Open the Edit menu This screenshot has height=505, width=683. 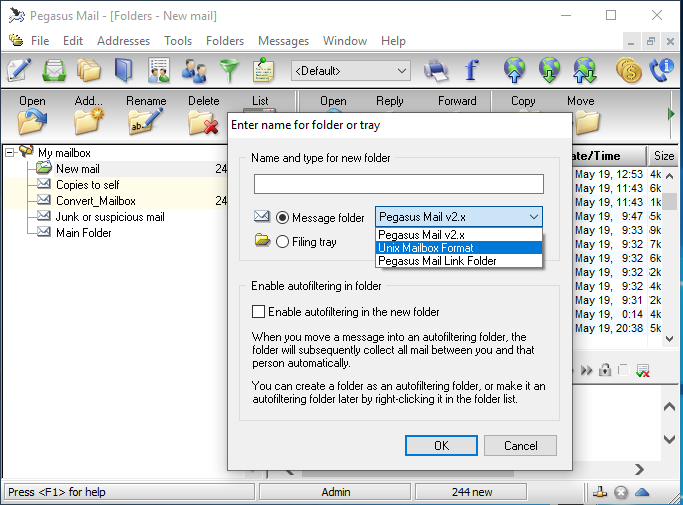pos(73,41)
